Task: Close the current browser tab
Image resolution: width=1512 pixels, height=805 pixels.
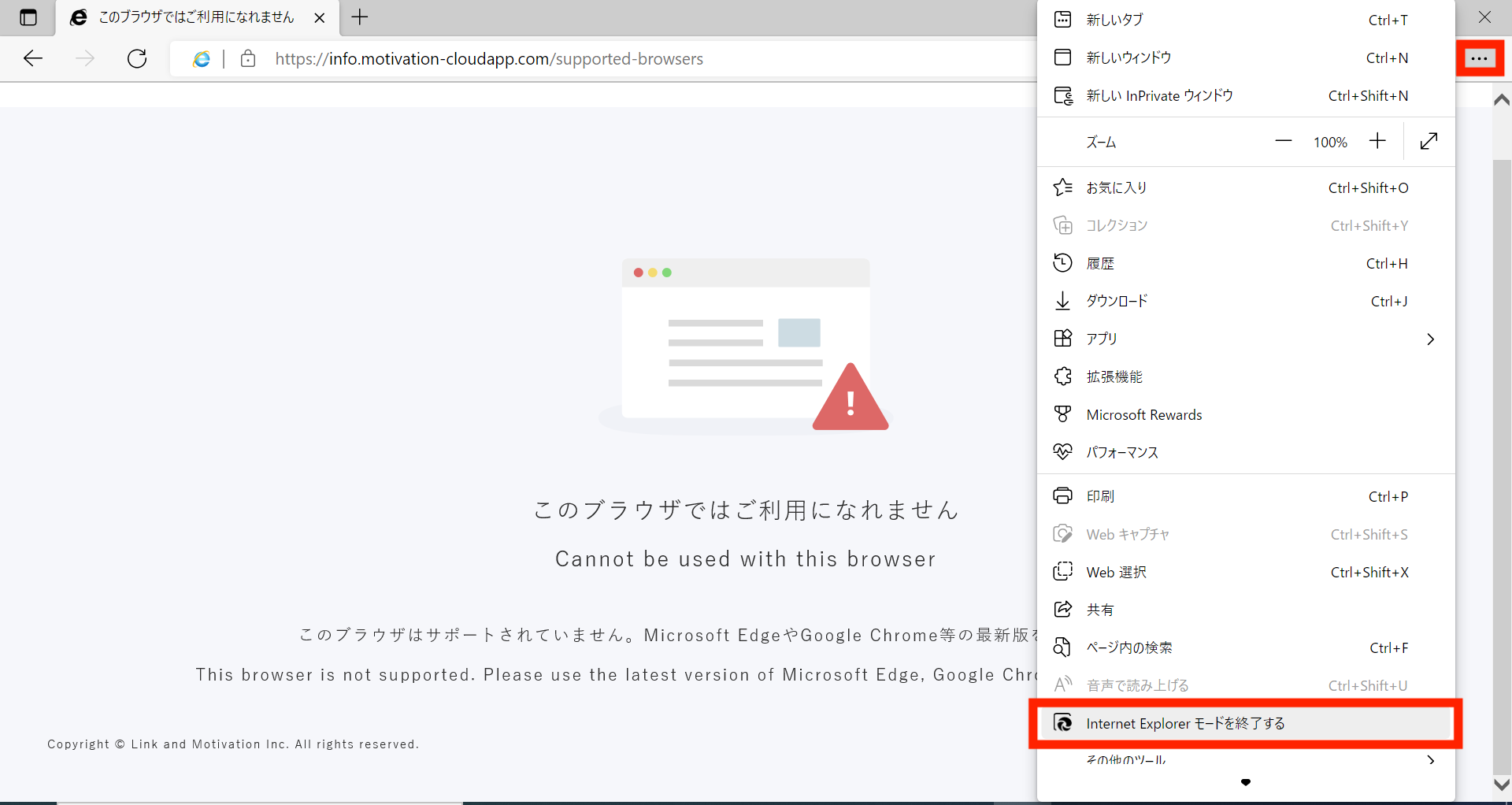Action: (320, 17)
